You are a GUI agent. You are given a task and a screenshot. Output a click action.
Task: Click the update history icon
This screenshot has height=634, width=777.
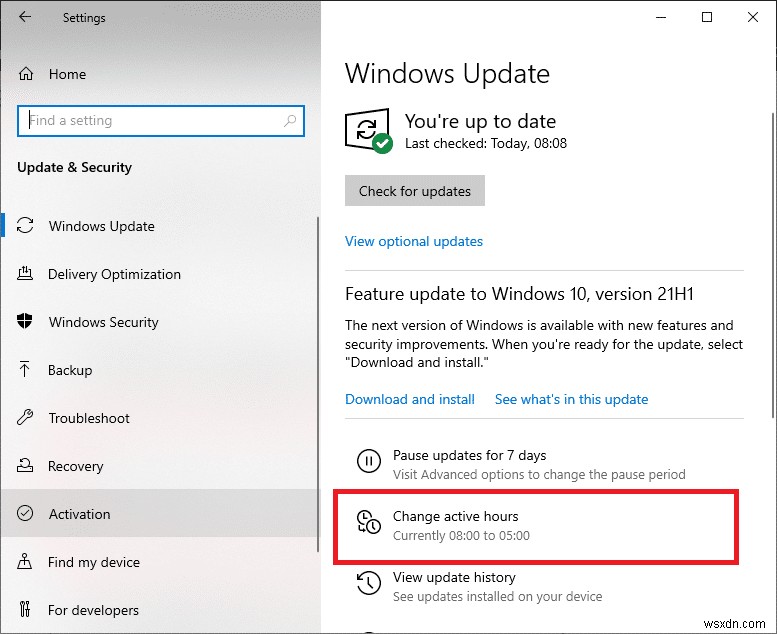[368, 585]
